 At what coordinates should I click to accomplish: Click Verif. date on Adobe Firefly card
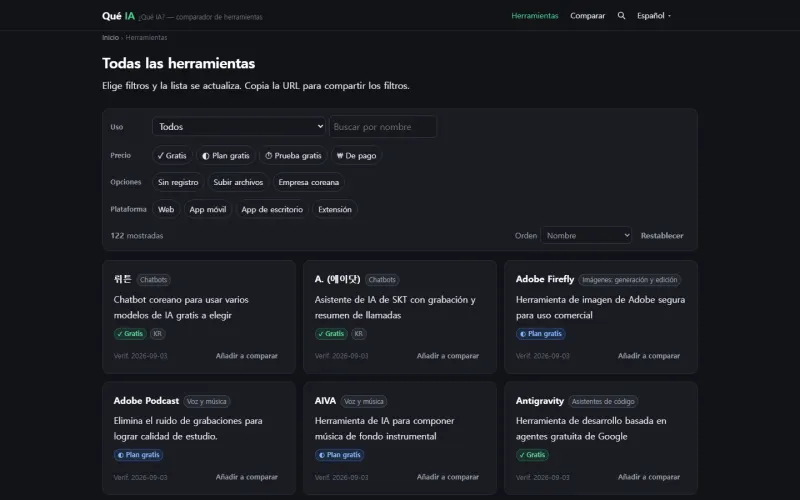[542, 356]
